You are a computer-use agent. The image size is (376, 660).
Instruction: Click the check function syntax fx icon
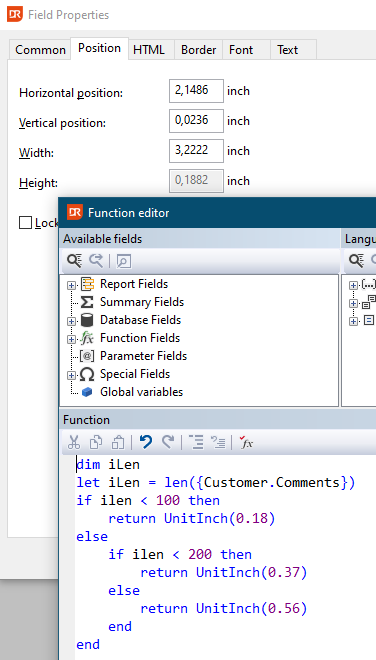[246, 442]
